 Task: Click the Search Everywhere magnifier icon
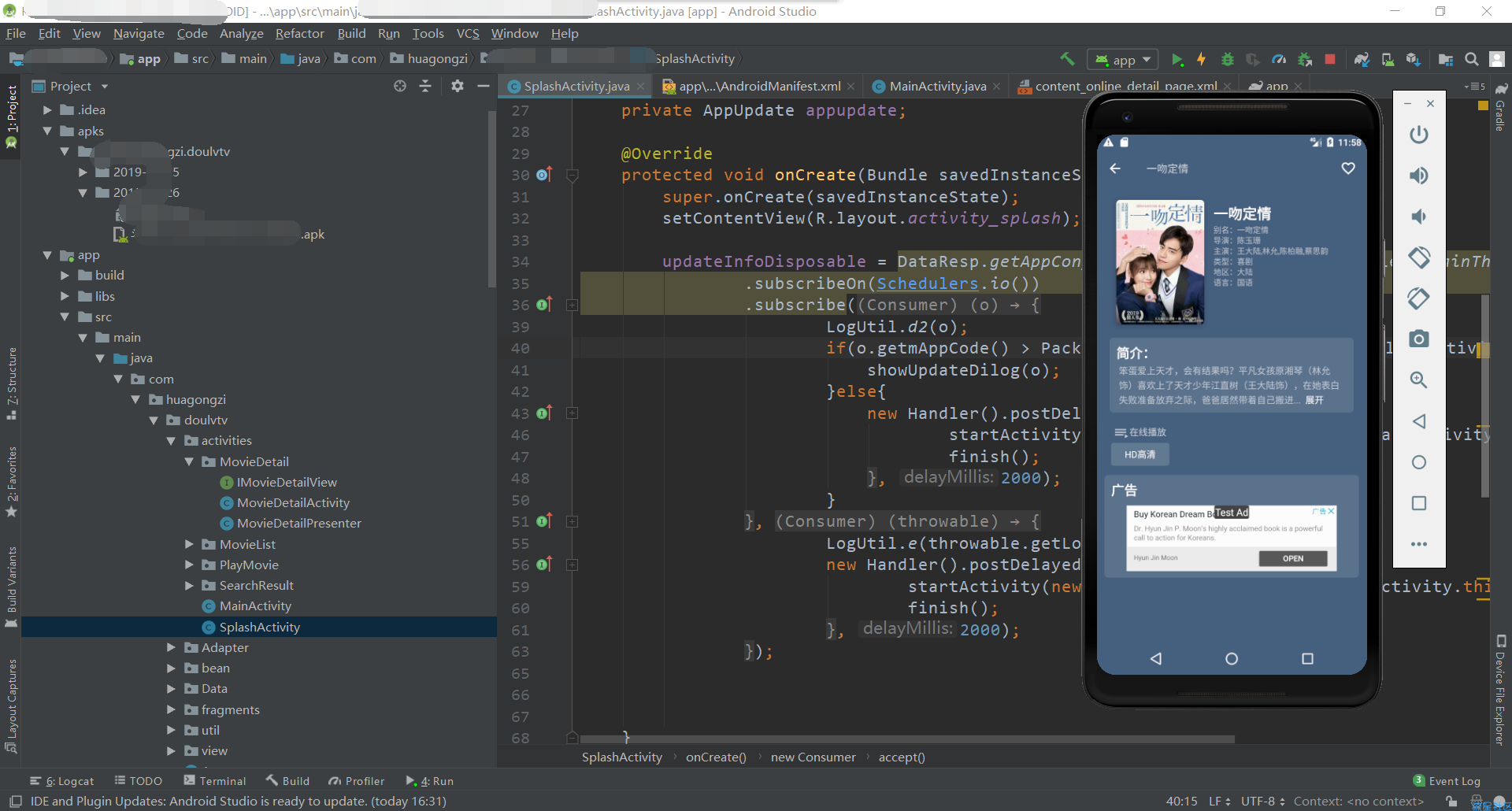point(1471,59)
